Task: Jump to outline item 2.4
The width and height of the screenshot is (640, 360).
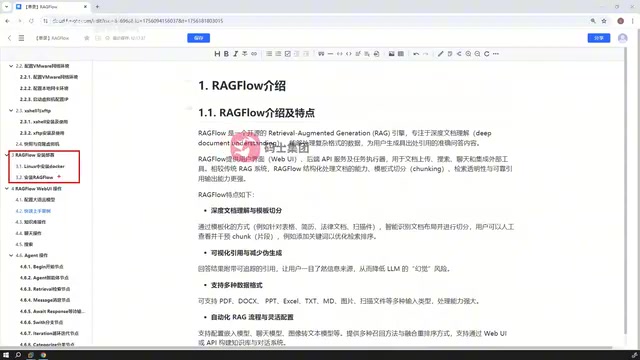Action: click(x=37, y=144)
